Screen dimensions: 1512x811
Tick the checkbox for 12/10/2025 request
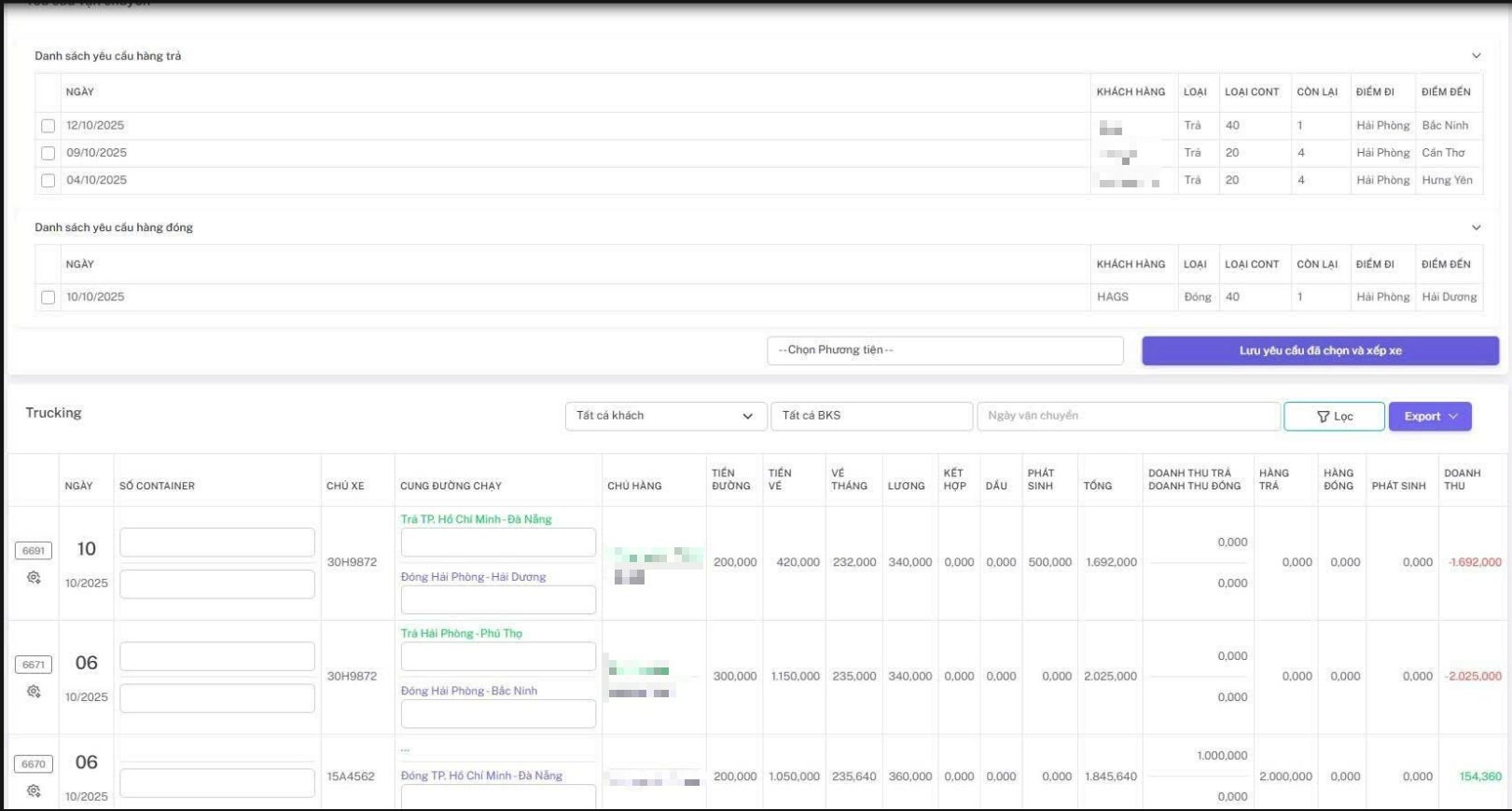click(x=49, y=126)
